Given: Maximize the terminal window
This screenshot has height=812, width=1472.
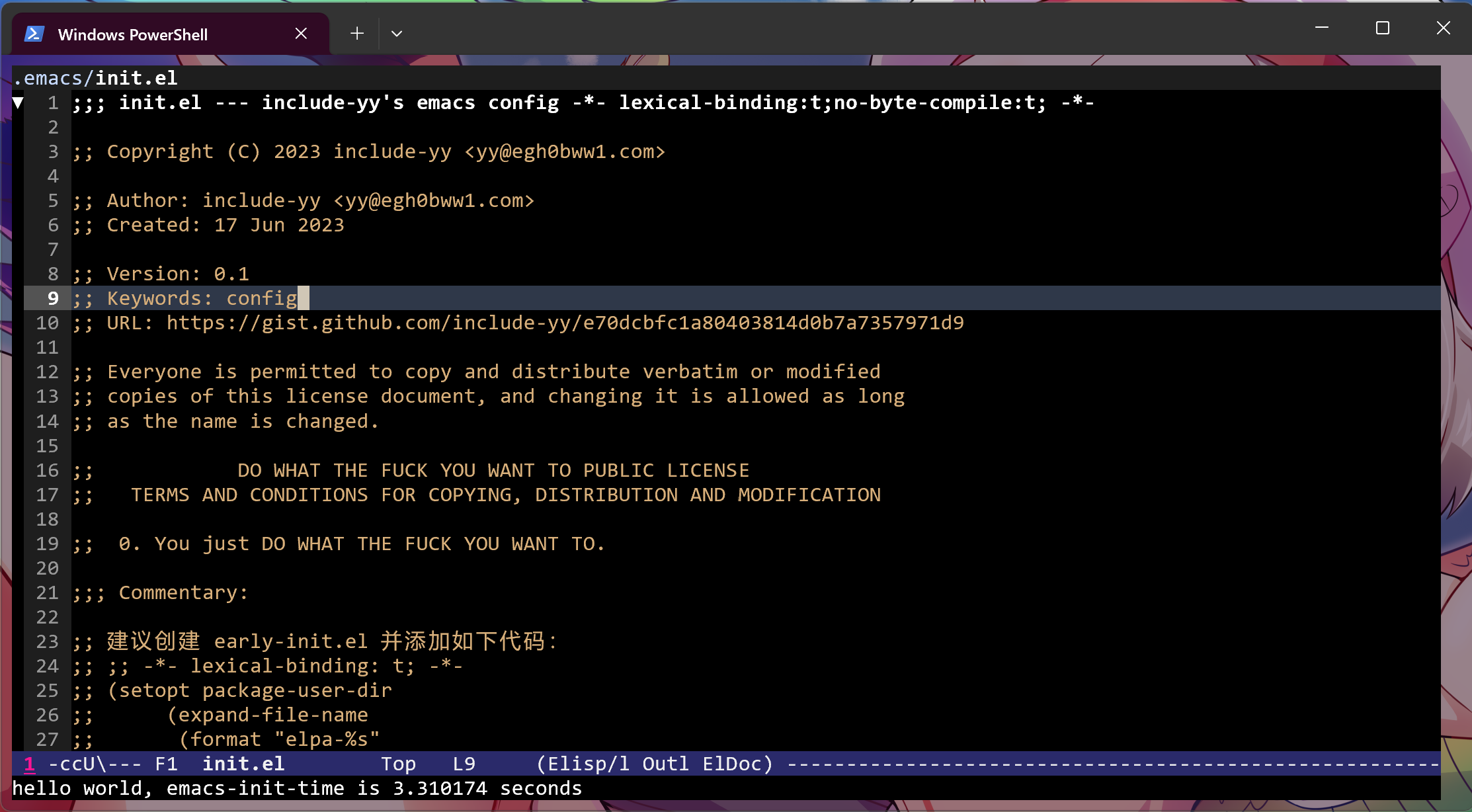Looking at the screenshot, I should click(x=1382, y=28).
